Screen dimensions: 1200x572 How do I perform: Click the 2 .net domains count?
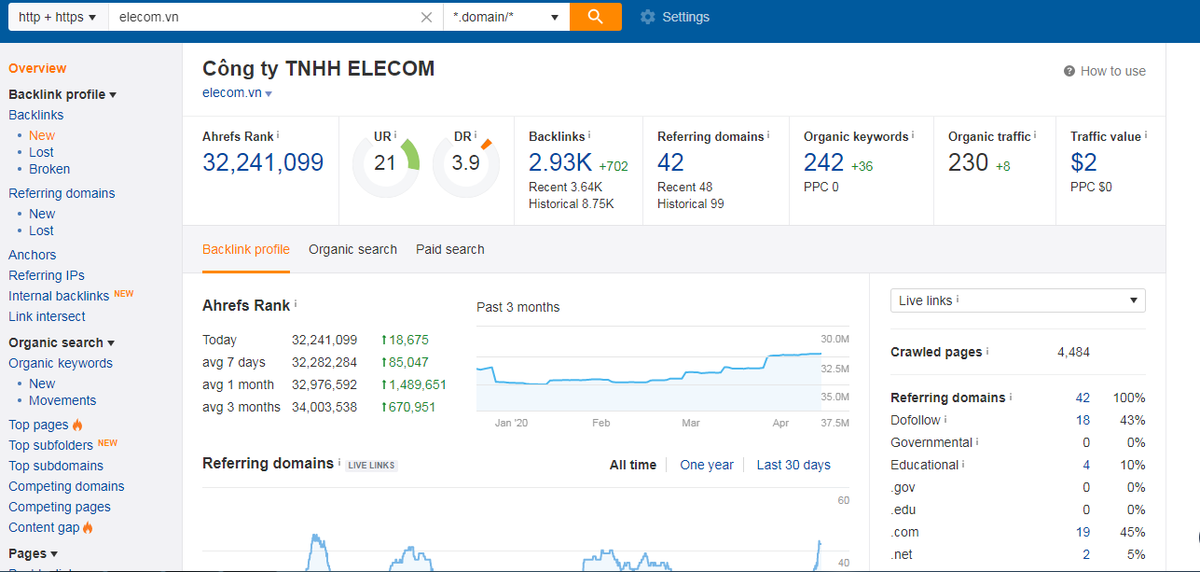[1087, 554]
